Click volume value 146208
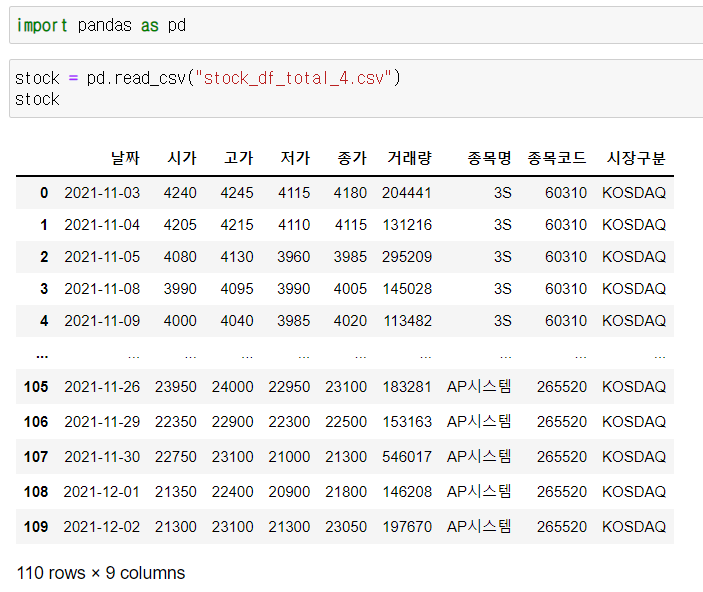 (x=407, y=492)
